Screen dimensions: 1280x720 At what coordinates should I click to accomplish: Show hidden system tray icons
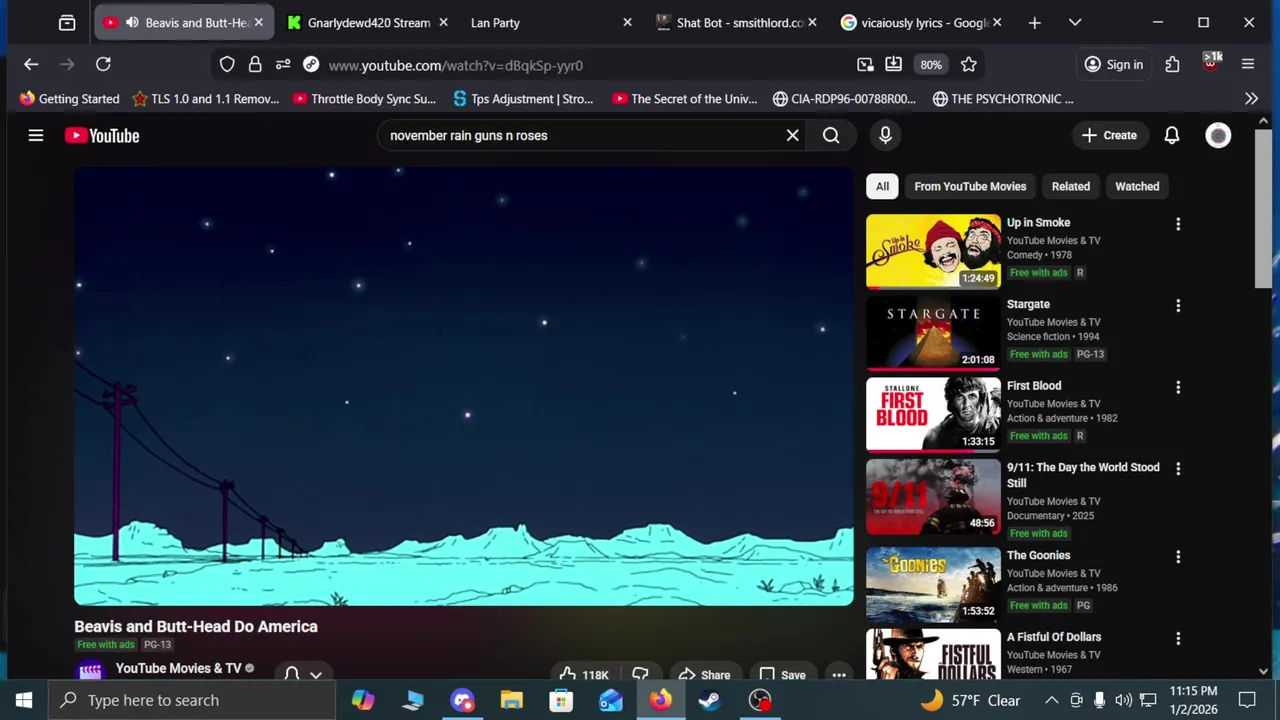pos(1051,700)
